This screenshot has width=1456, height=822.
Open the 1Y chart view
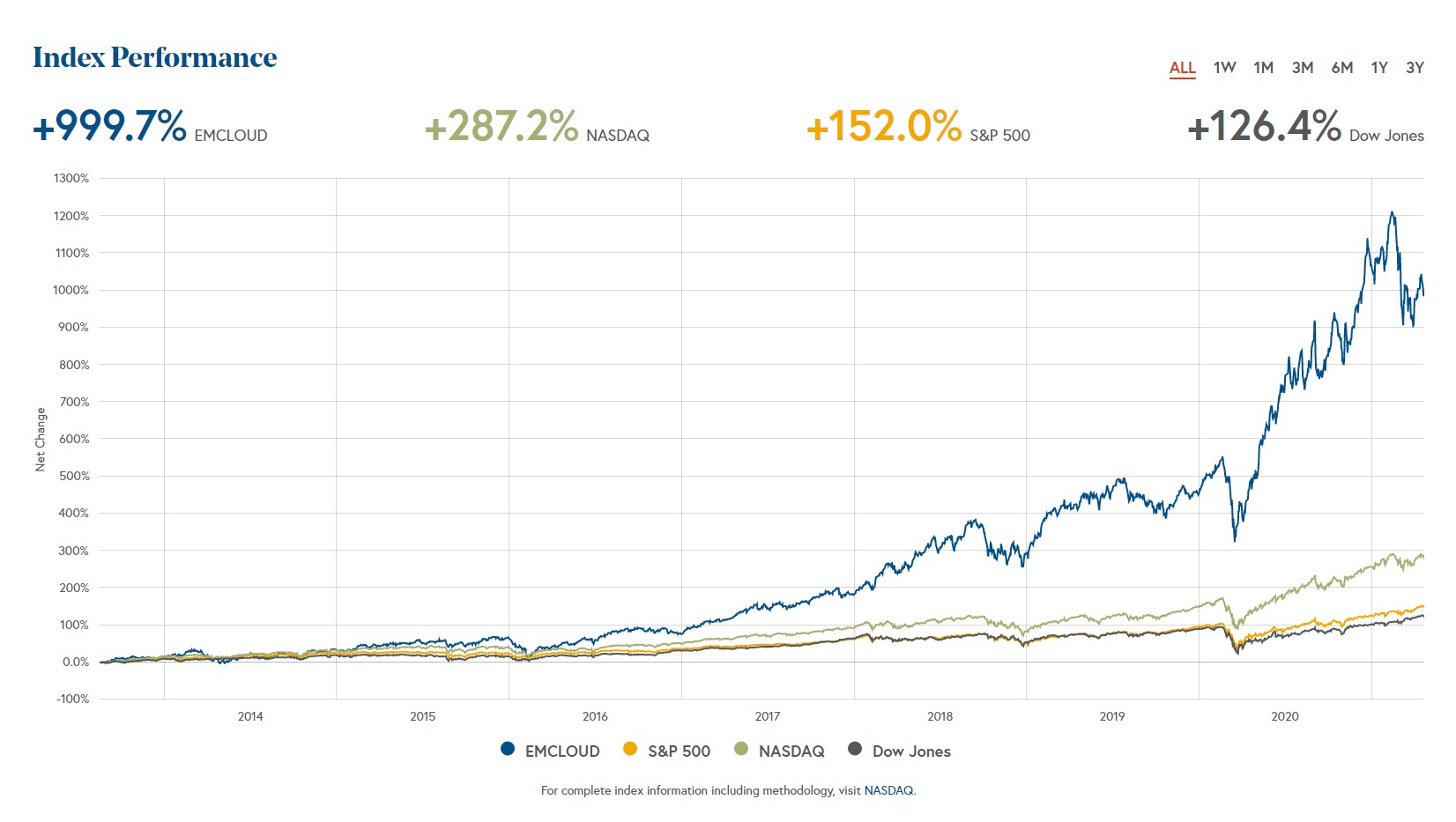click(x=1379, y=67)
